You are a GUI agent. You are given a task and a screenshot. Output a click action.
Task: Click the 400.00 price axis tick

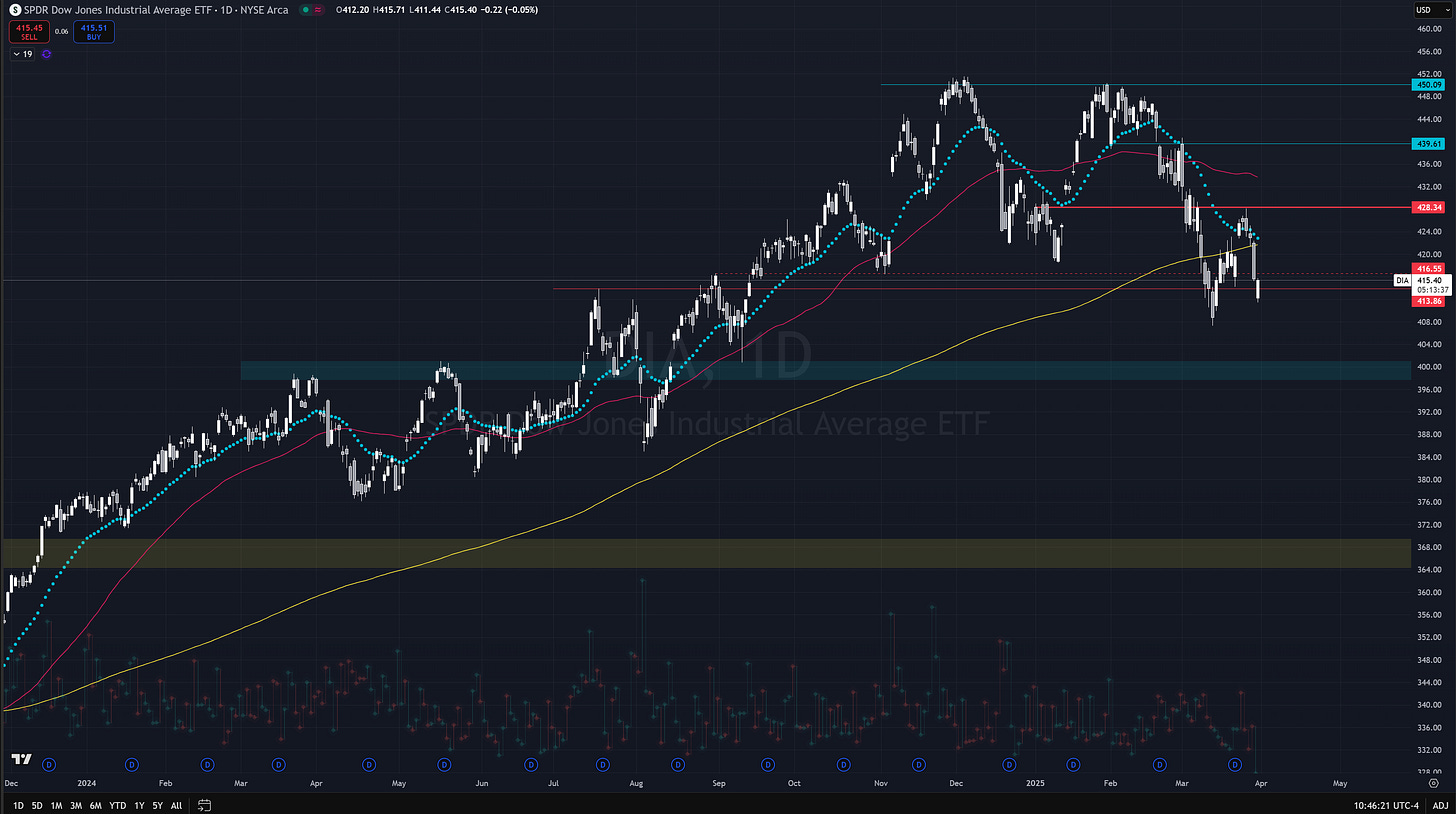click(1430, 367)
